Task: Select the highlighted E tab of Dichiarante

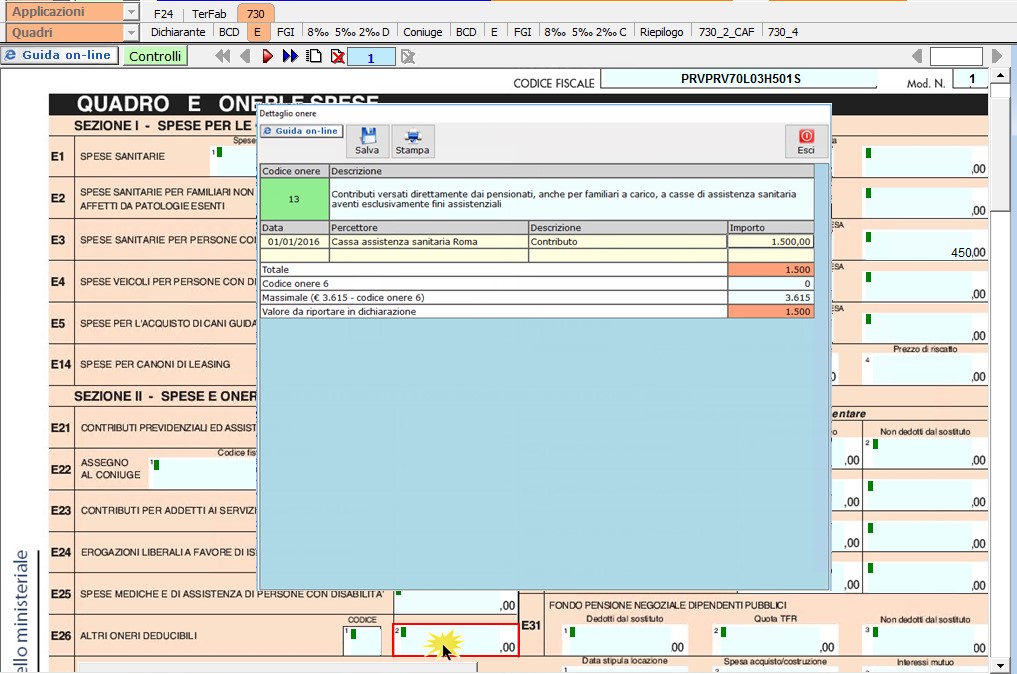Action: [x=257, y=32]
